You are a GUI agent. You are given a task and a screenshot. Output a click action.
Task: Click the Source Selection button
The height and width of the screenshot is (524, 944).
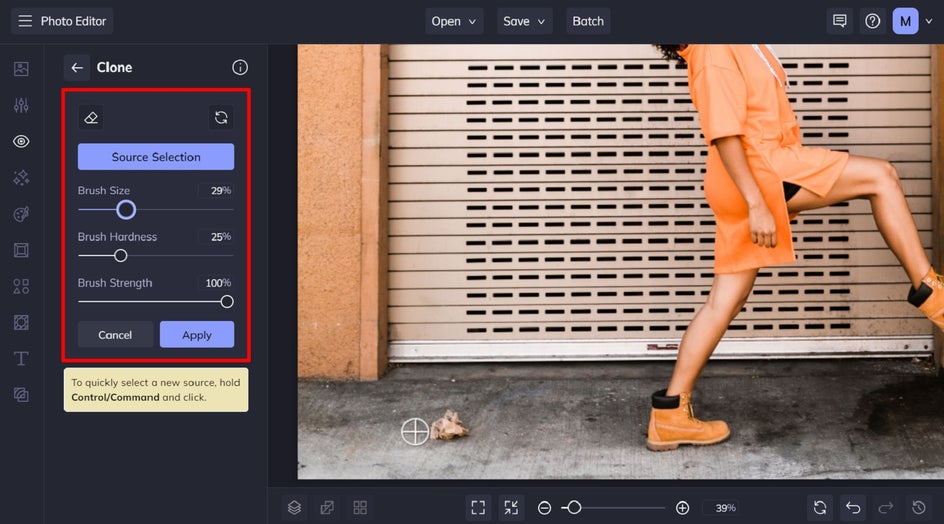pos(156,157)
